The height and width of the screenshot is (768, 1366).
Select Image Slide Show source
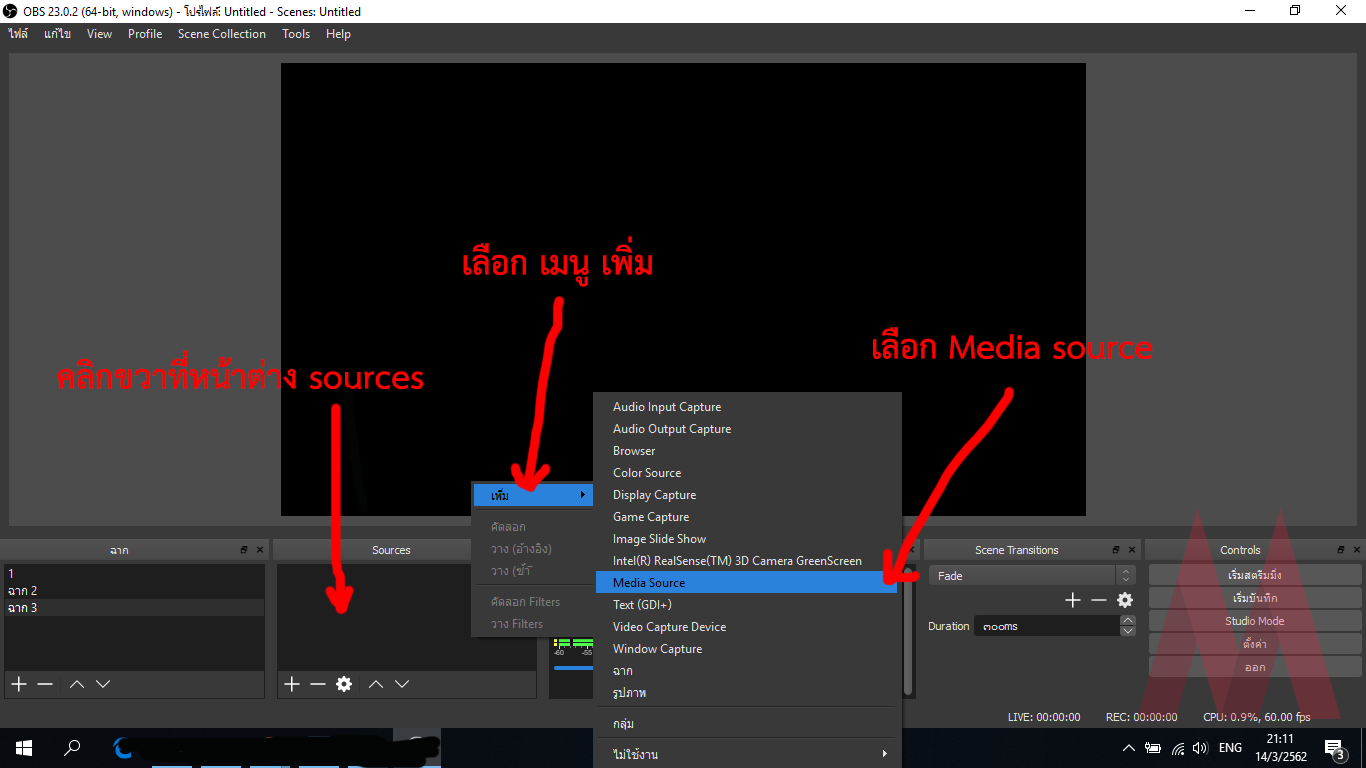[x=746, y=539]
